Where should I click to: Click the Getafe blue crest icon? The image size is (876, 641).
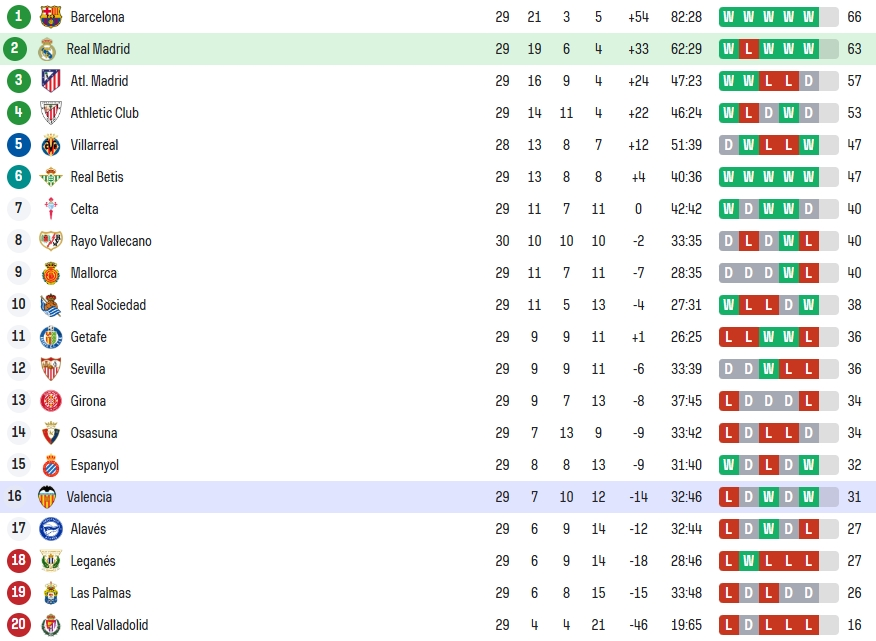(51, 338)
